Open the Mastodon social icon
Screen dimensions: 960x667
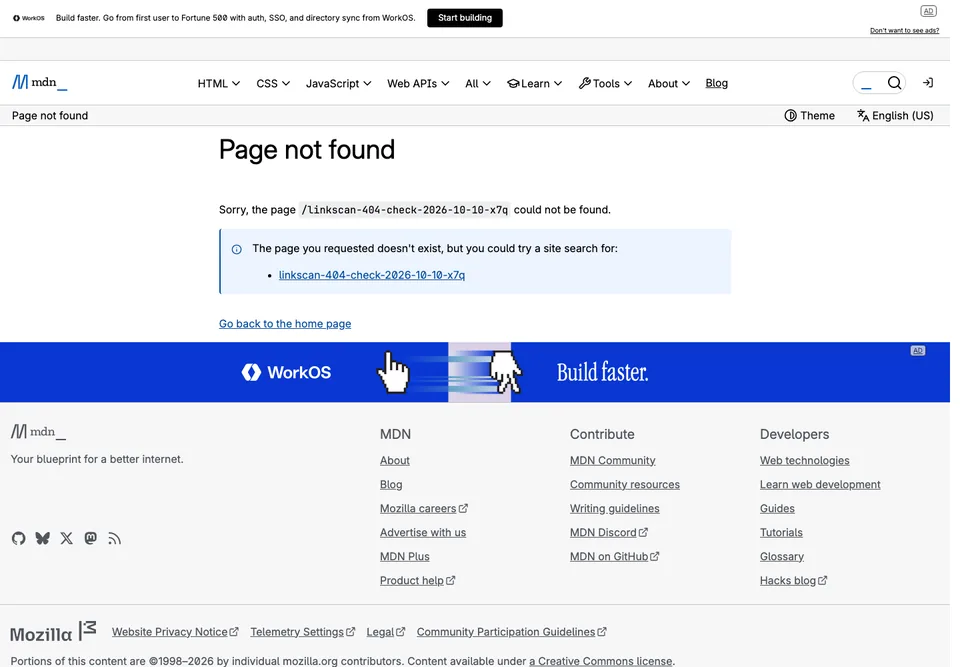pos(91,538)
